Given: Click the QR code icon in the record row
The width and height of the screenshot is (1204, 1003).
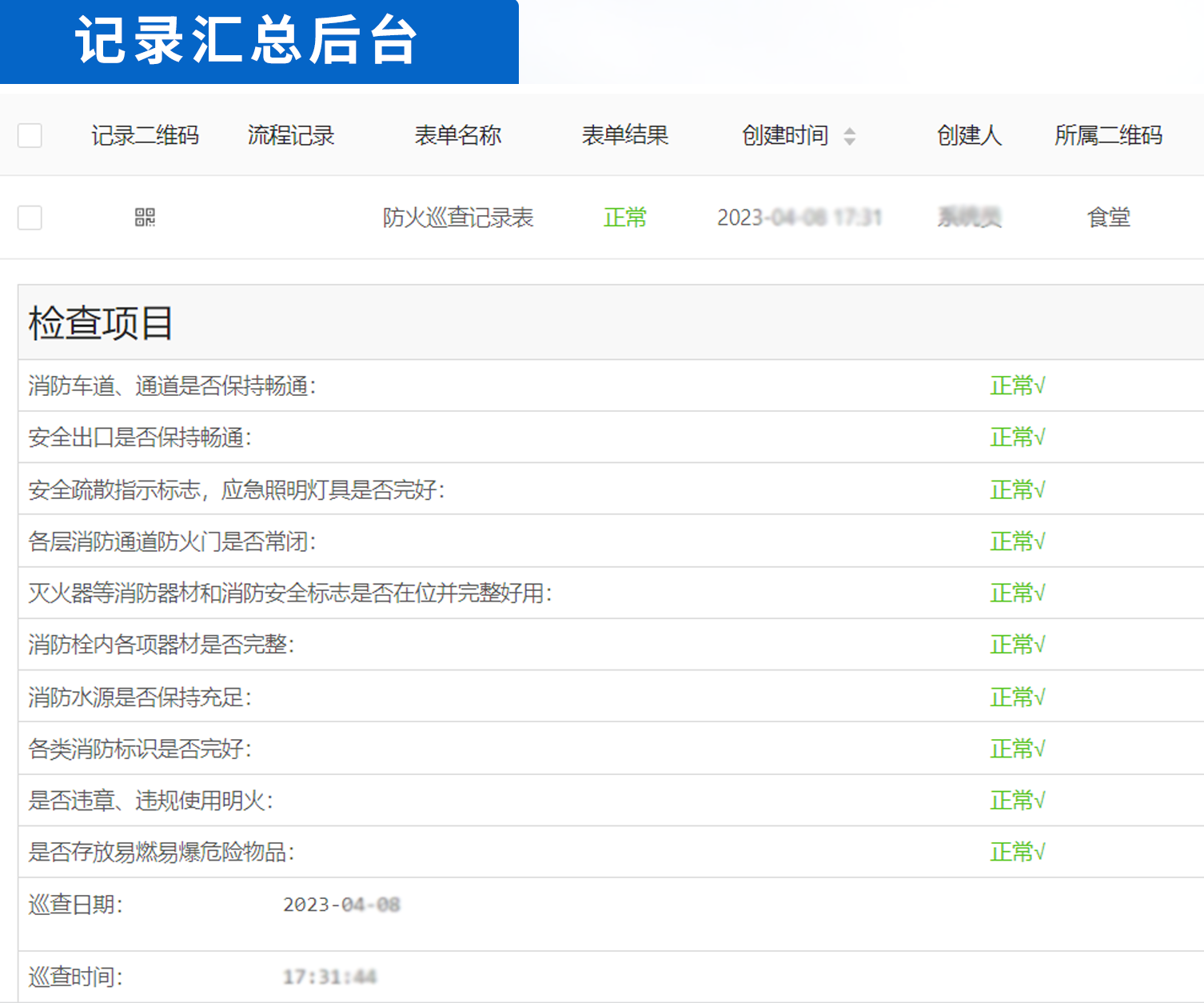Looking at the screenshot, I should tap(145, 217).
